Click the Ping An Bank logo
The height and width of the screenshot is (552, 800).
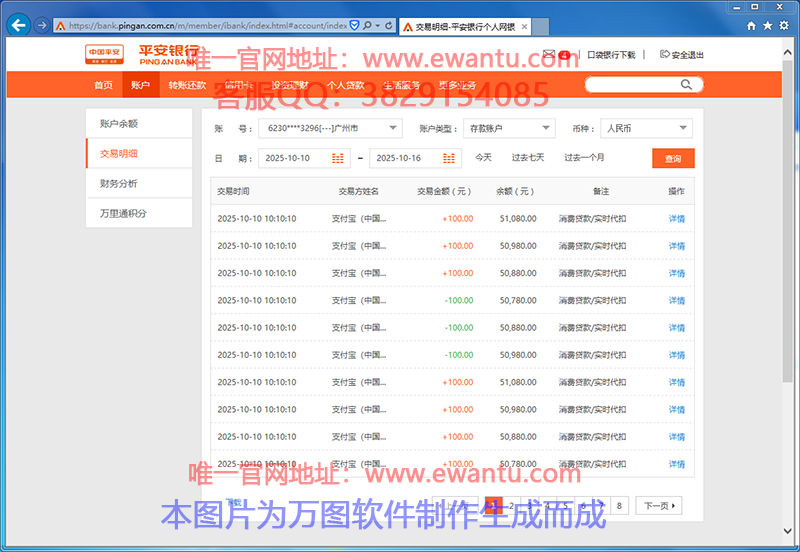(x=143, y=55)
